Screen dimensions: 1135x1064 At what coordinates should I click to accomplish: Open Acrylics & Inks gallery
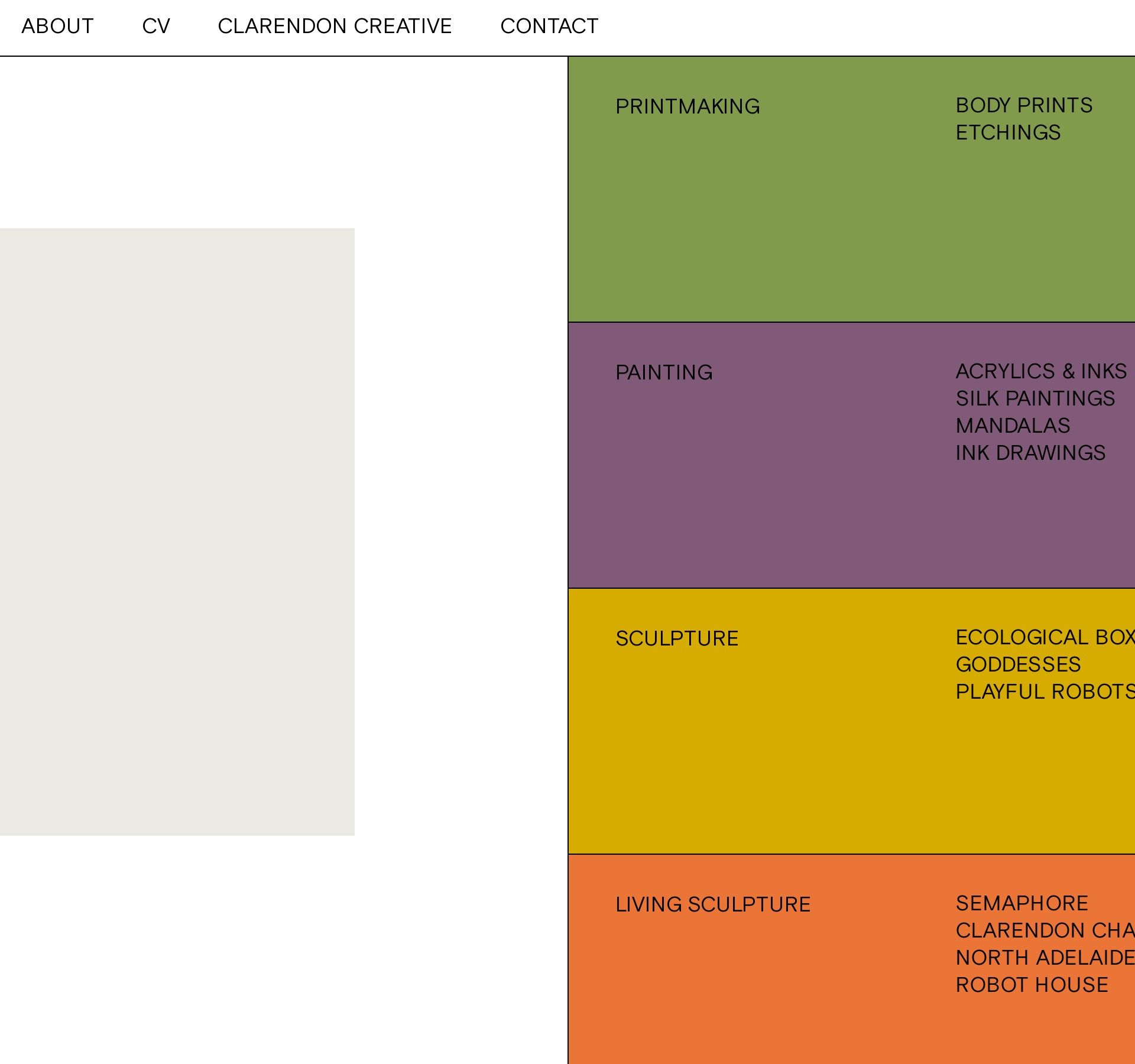(1041, 371)
